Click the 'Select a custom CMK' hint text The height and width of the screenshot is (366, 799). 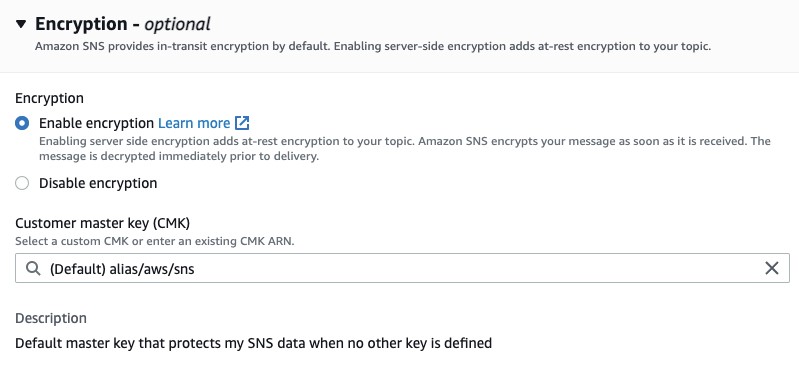(x=155, y=241)
